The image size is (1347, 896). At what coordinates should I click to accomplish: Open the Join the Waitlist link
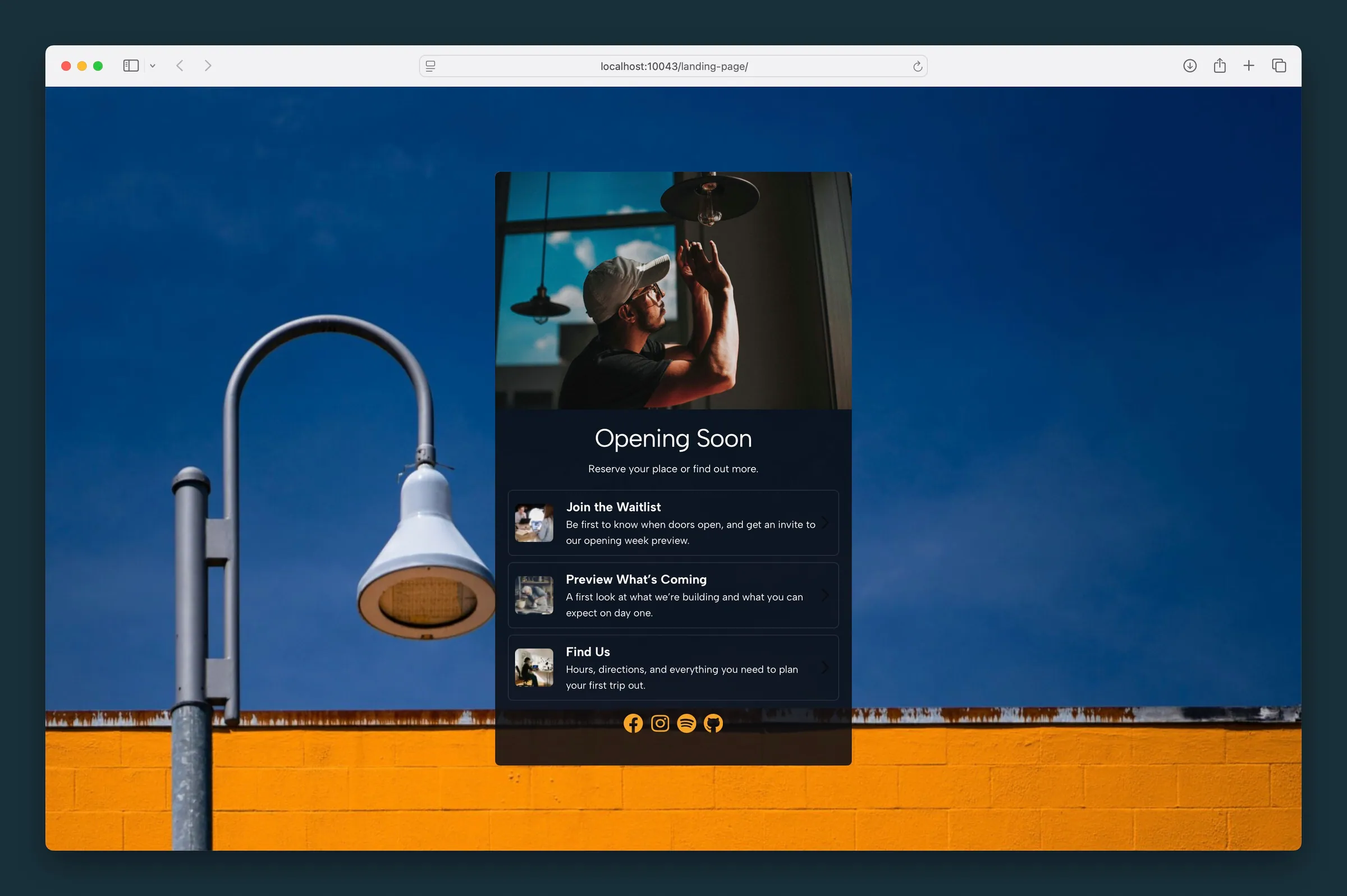click(x=673, y=523)
